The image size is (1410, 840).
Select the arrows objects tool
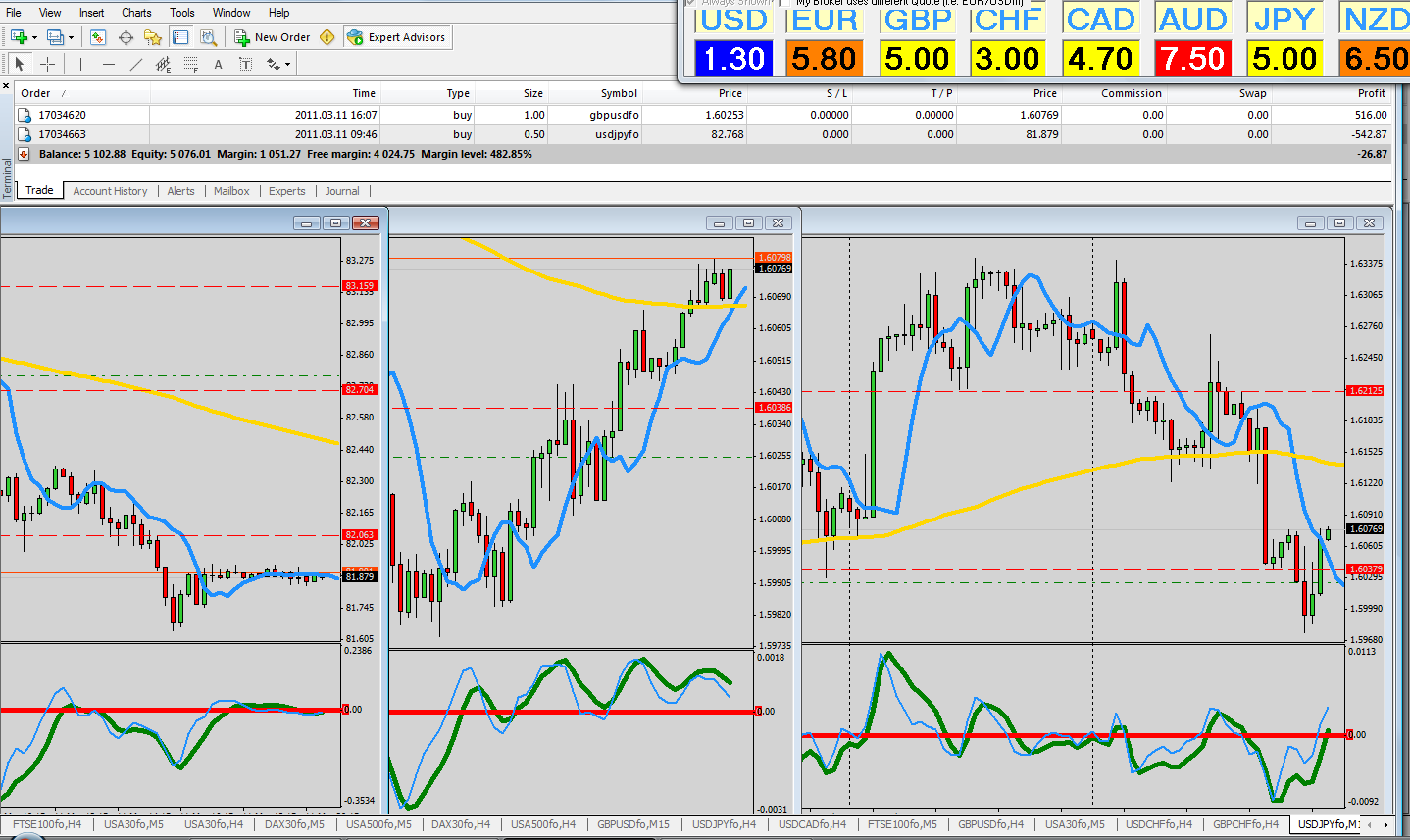point(273,64)
